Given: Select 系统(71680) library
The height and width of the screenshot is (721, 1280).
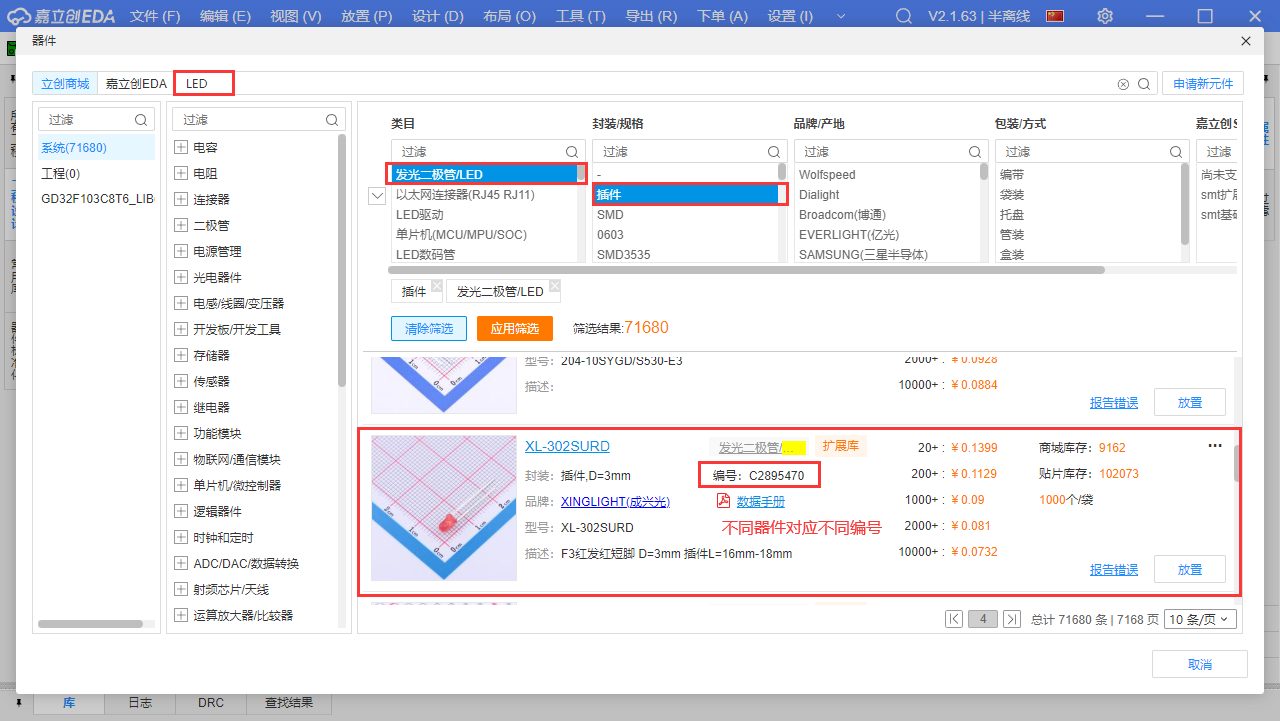Looking at the screenshot, I should pyautogui.click(x=96, y=147).
